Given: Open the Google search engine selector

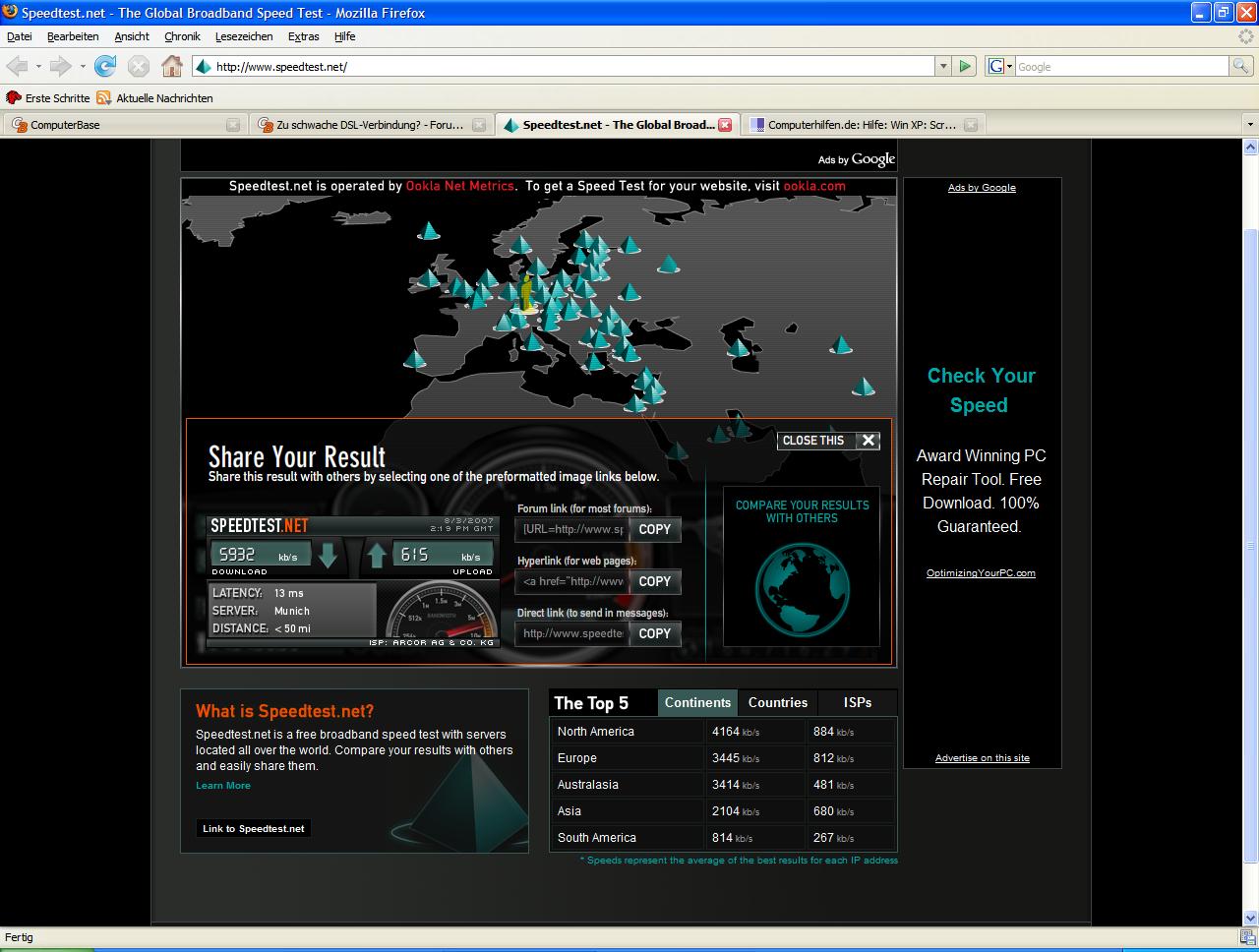Looking at the screenshot, I should (x=1000, y=66).
